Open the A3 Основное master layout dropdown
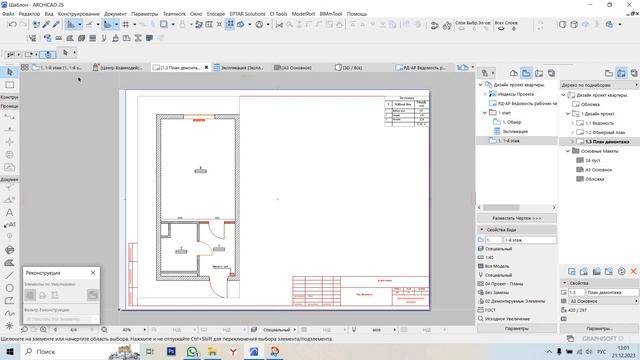The height and width of the screenshot is (360, 640). click(604, 301)
